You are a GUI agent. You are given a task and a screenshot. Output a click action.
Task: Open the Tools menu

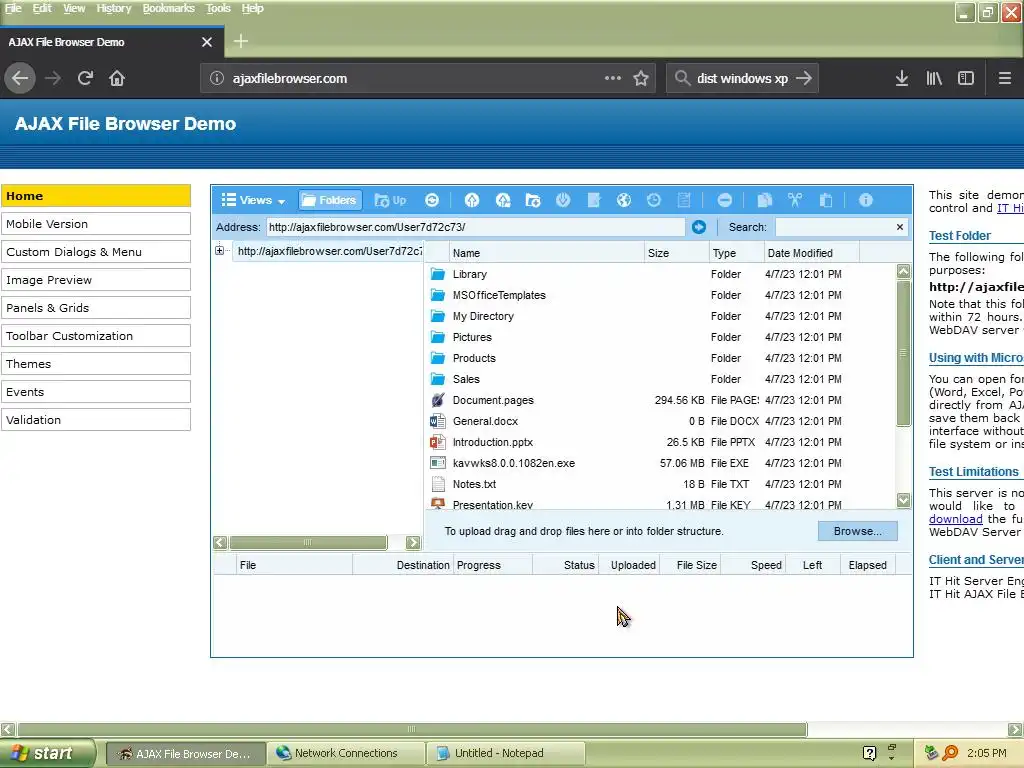coord(218,8)
